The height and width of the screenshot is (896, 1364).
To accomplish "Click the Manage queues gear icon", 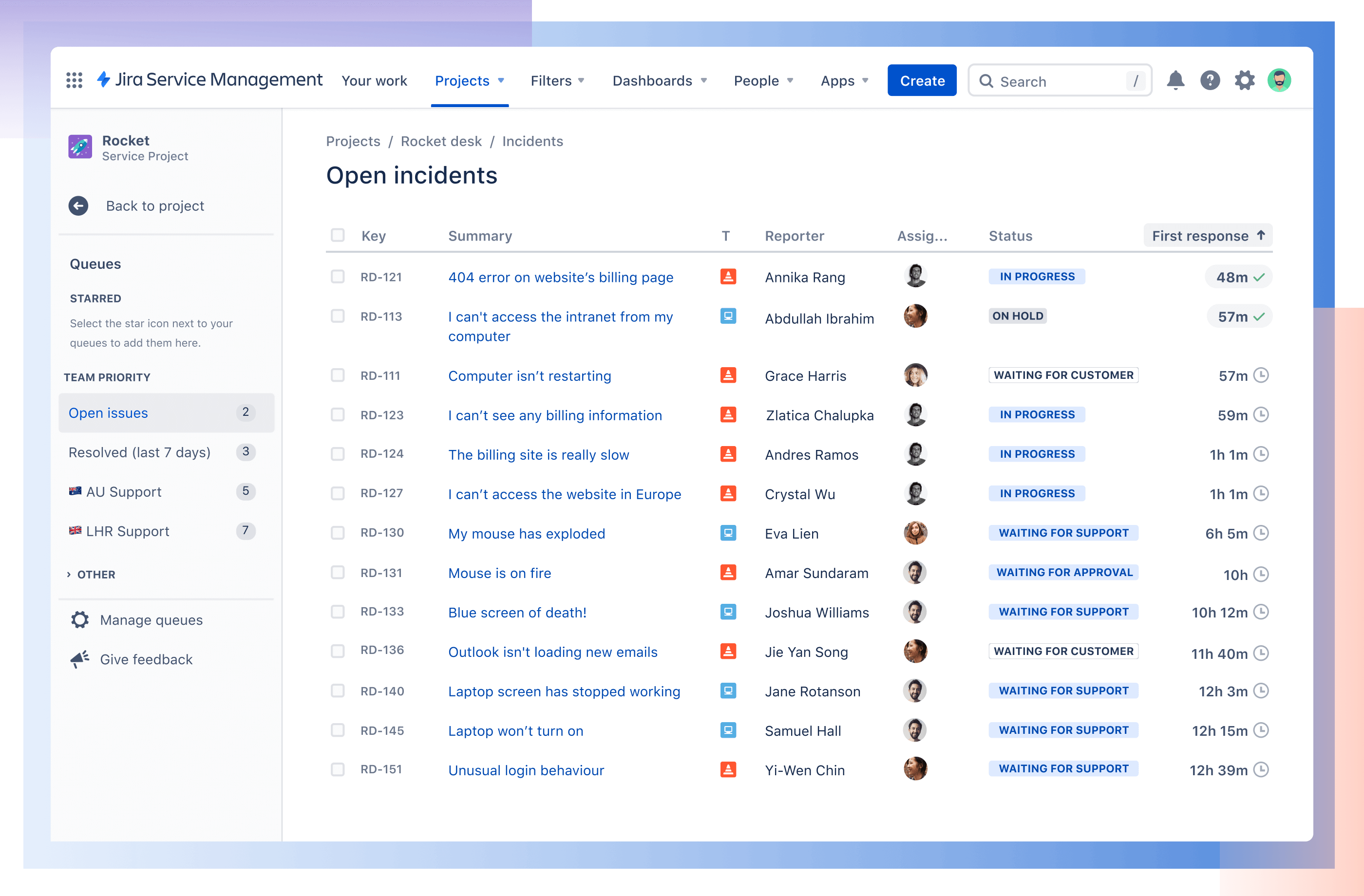I will [79, 619].
